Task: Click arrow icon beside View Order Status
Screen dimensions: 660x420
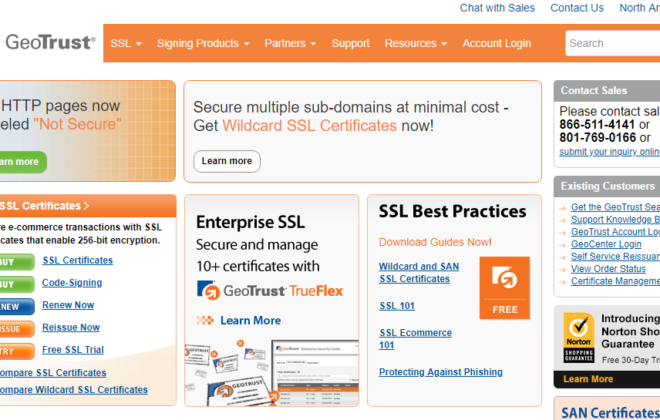Action: click(x=562, y=269)
